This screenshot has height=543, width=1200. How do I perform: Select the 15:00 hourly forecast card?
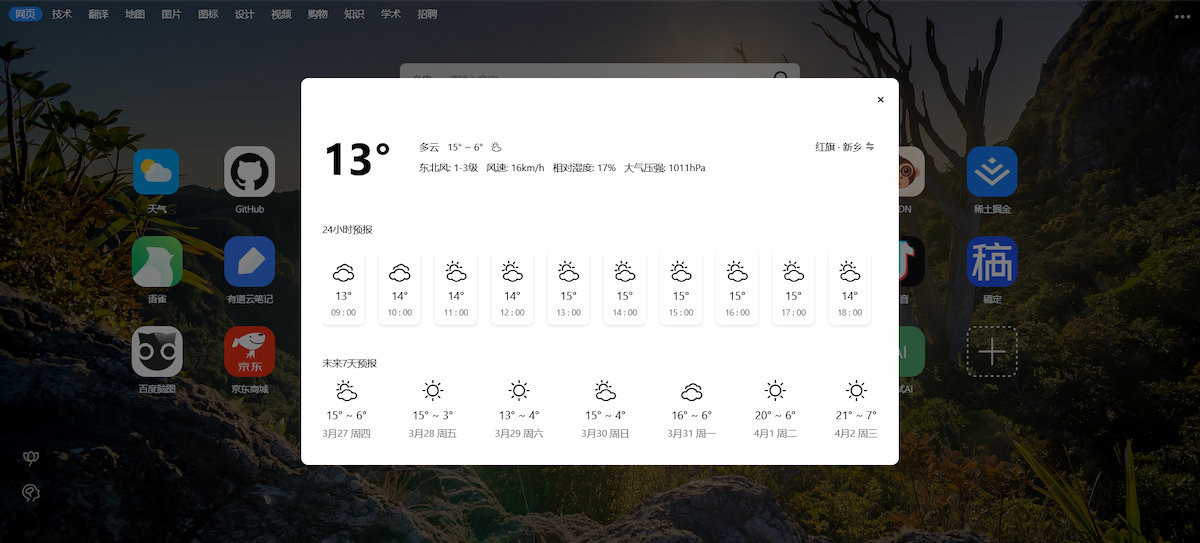point(681,288)
